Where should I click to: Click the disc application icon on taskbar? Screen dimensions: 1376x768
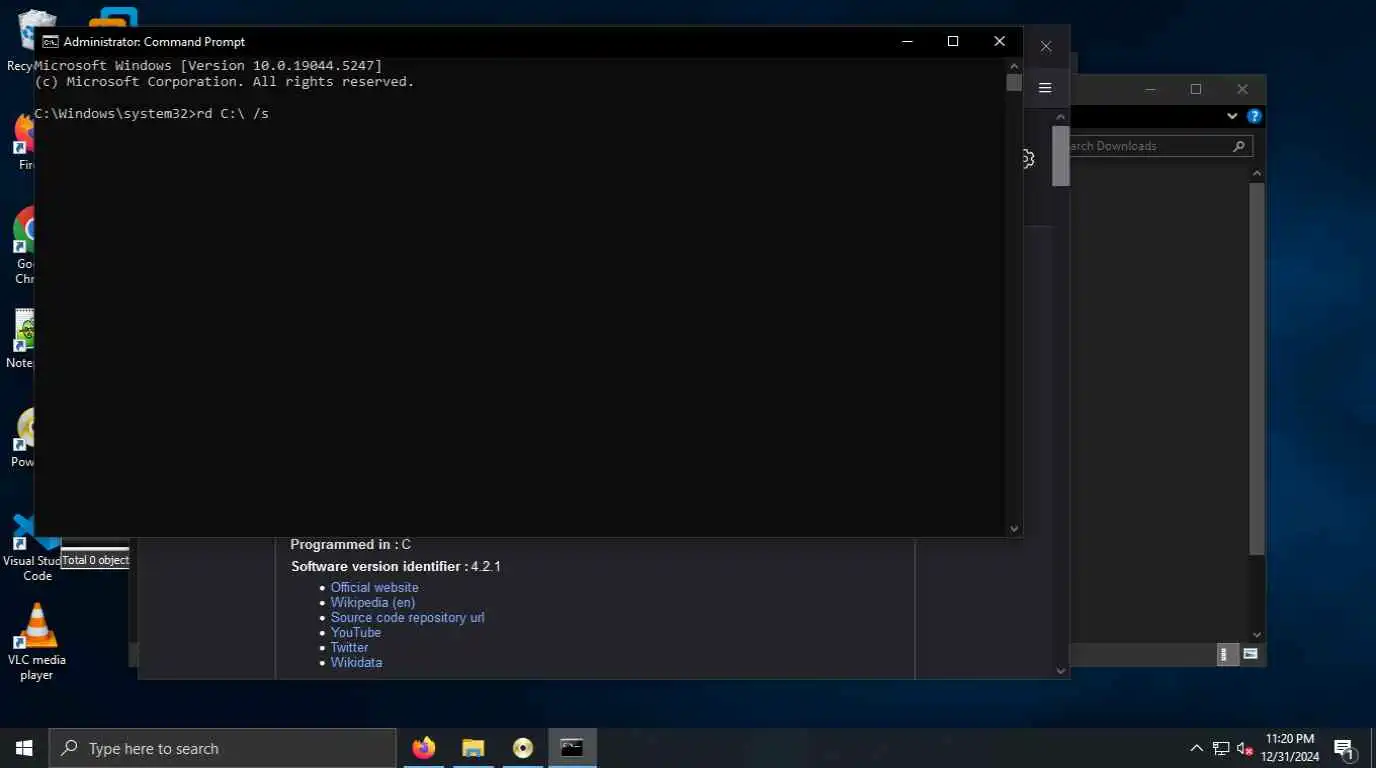(522, 748)
